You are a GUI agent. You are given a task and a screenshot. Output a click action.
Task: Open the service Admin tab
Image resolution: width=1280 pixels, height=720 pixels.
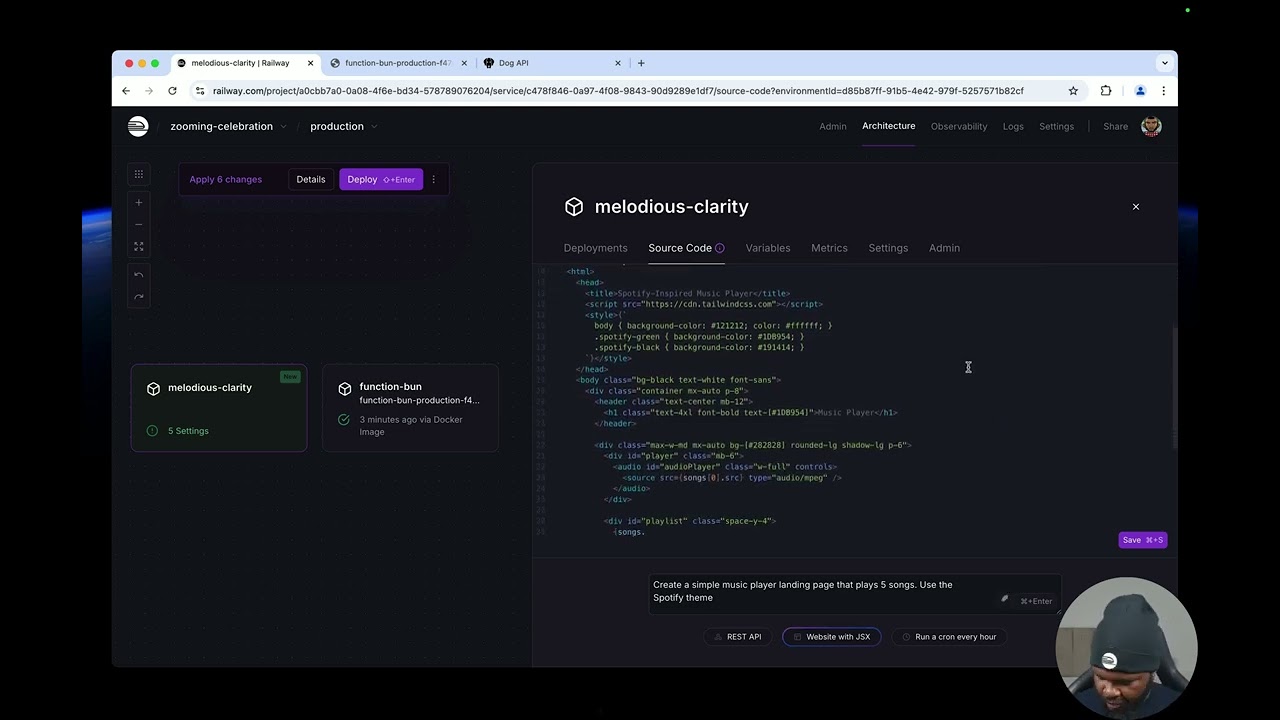click(x=944, y=248)
